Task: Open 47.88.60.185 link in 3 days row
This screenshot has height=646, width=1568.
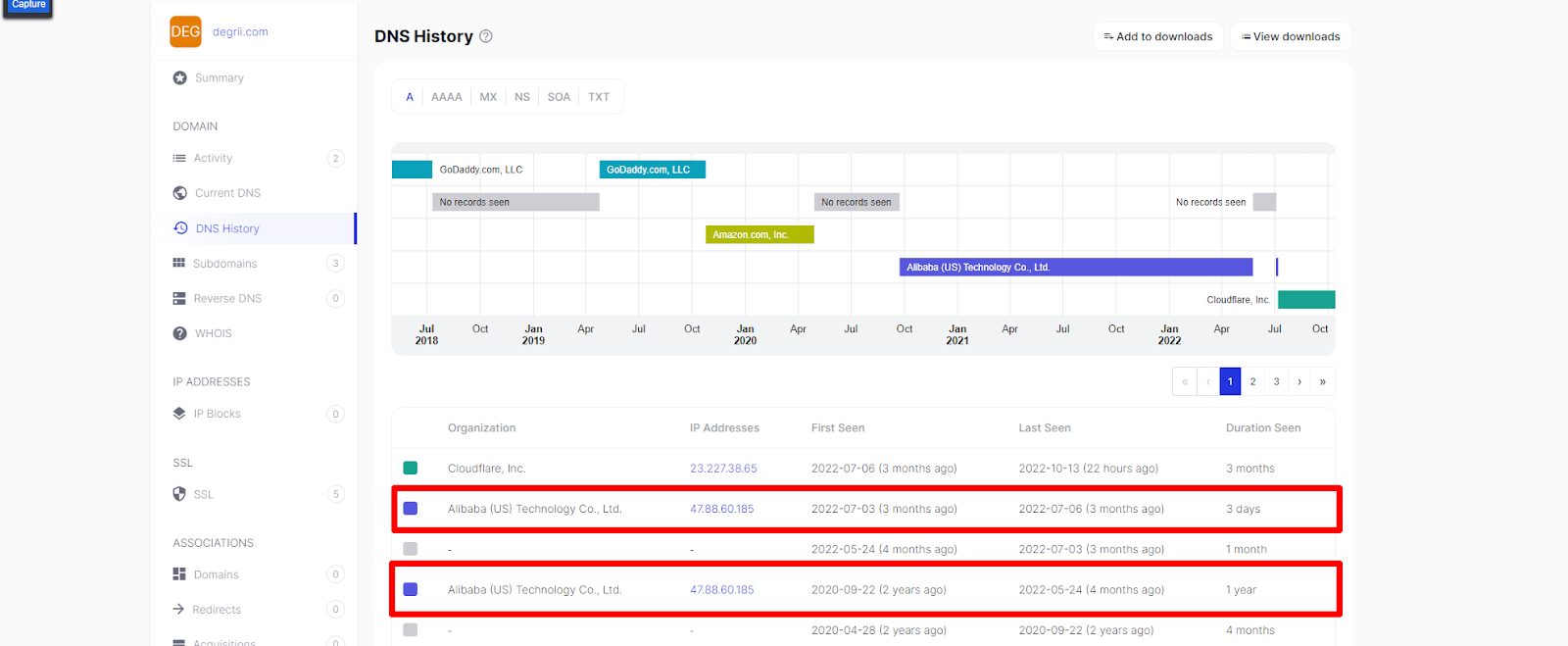Action: point(722,509)
